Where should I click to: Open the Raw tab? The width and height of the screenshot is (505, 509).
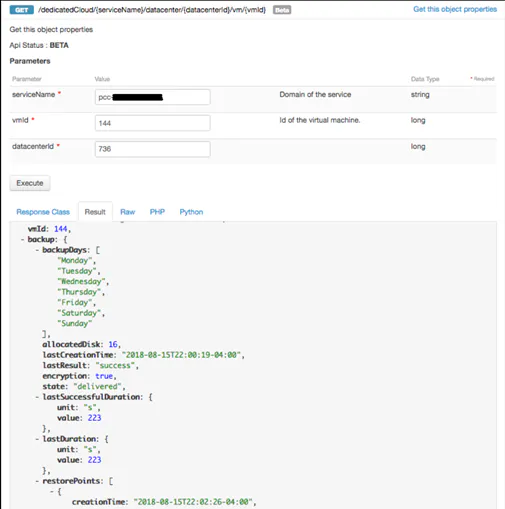(x=127, y=212)
